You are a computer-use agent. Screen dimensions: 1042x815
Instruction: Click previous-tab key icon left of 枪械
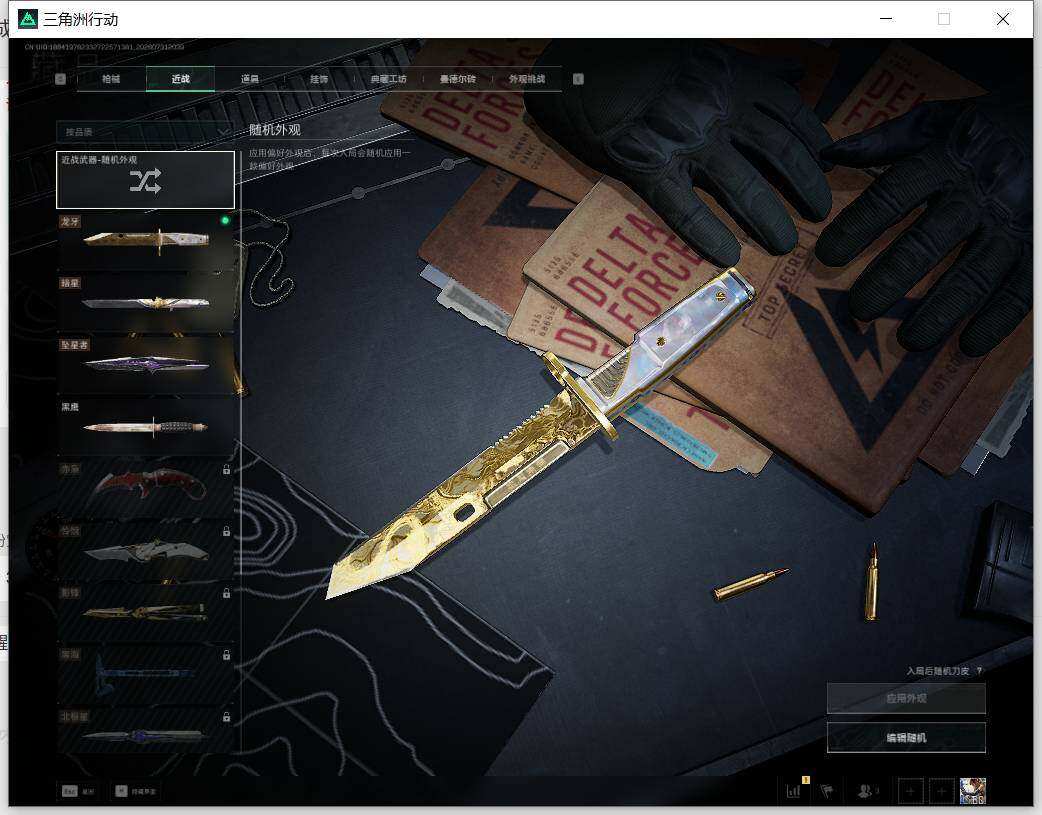point(60,79)
